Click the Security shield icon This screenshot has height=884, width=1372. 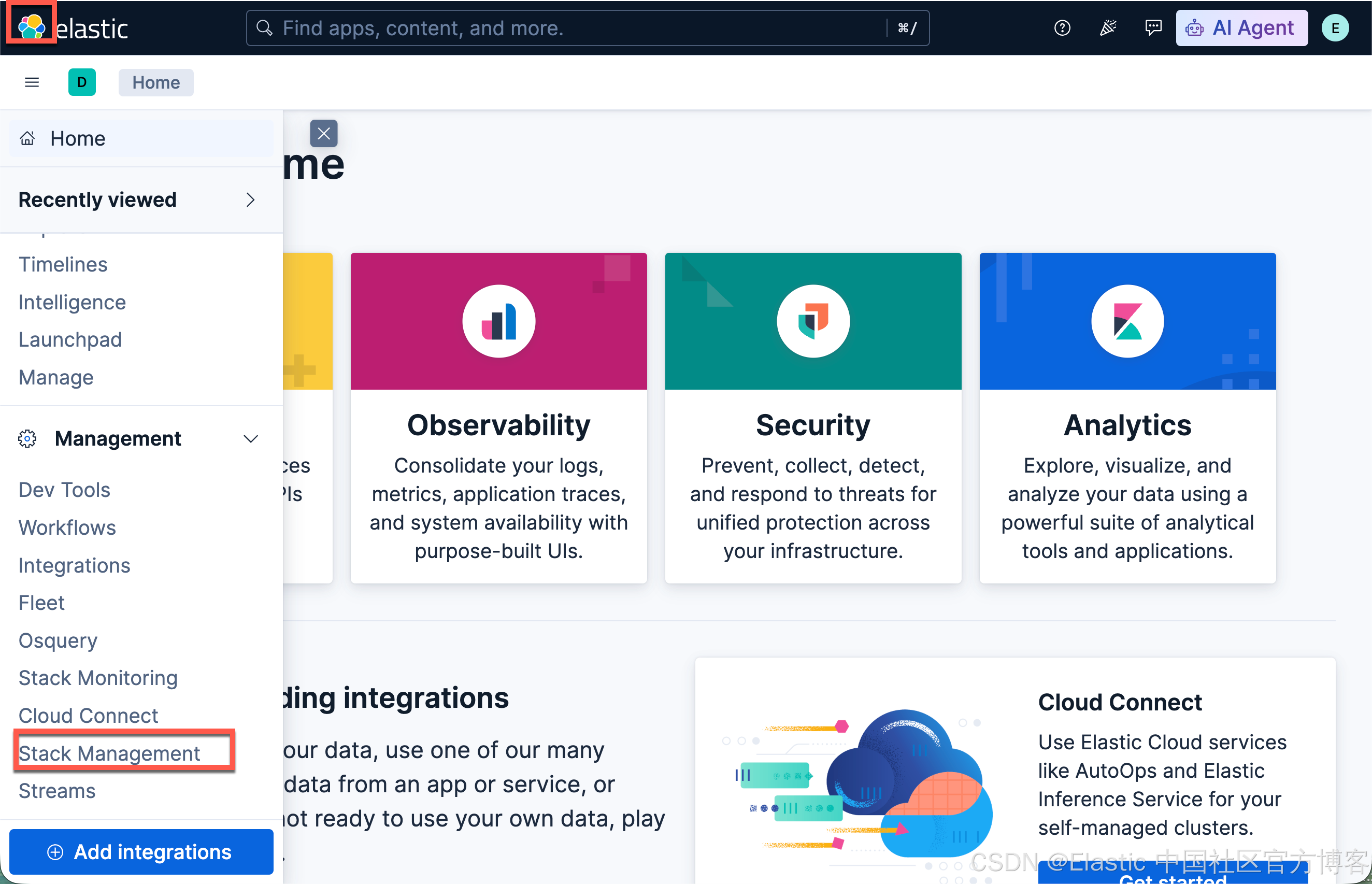[813, 321]
